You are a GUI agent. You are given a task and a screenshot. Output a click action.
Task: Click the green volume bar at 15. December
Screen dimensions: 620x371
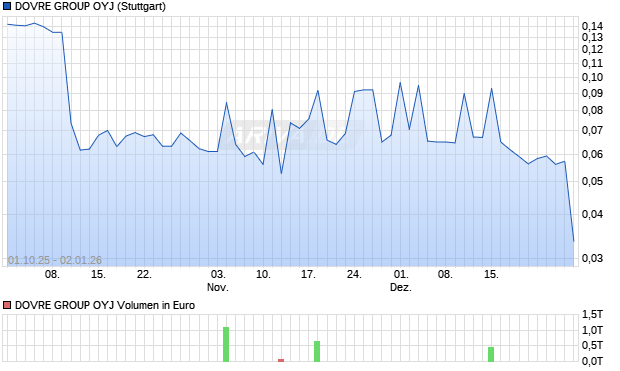pos(491,354)
